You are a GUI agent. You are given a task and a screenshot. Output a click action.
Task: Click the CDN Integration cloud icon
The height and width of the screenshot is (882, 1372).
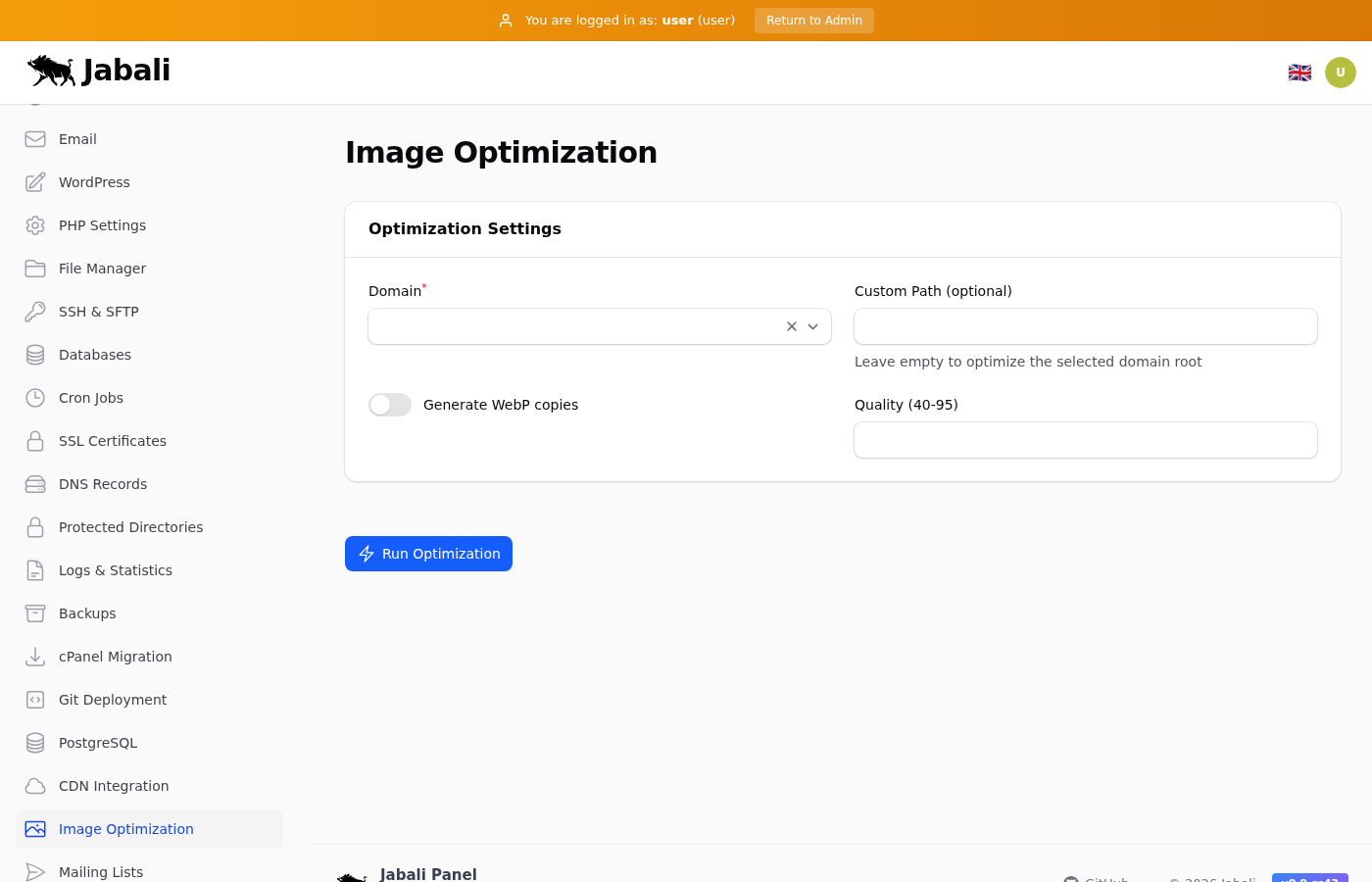(35, 786)
